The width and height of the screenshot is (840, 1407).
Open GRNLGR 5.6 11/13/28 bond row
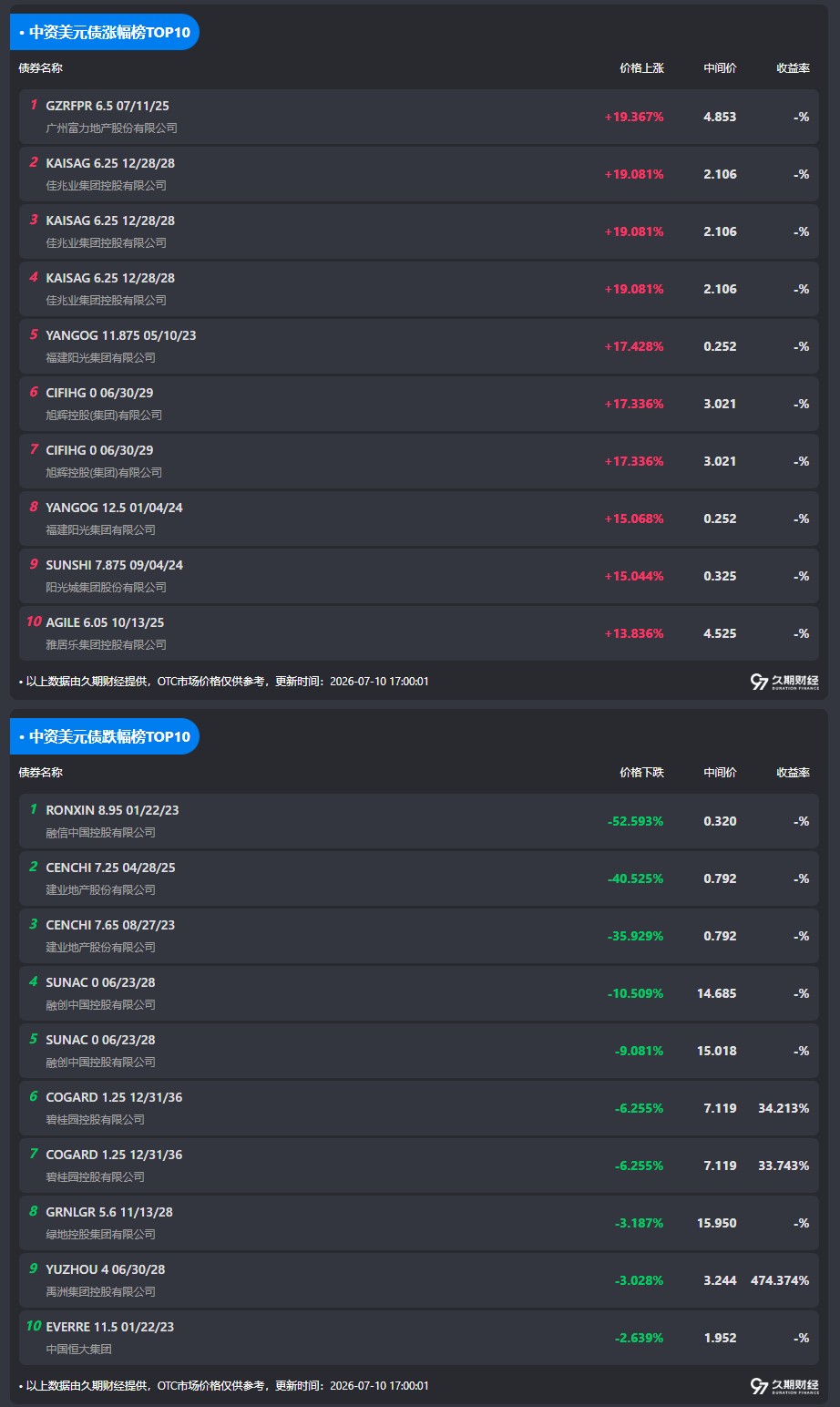click(419, 1223)
